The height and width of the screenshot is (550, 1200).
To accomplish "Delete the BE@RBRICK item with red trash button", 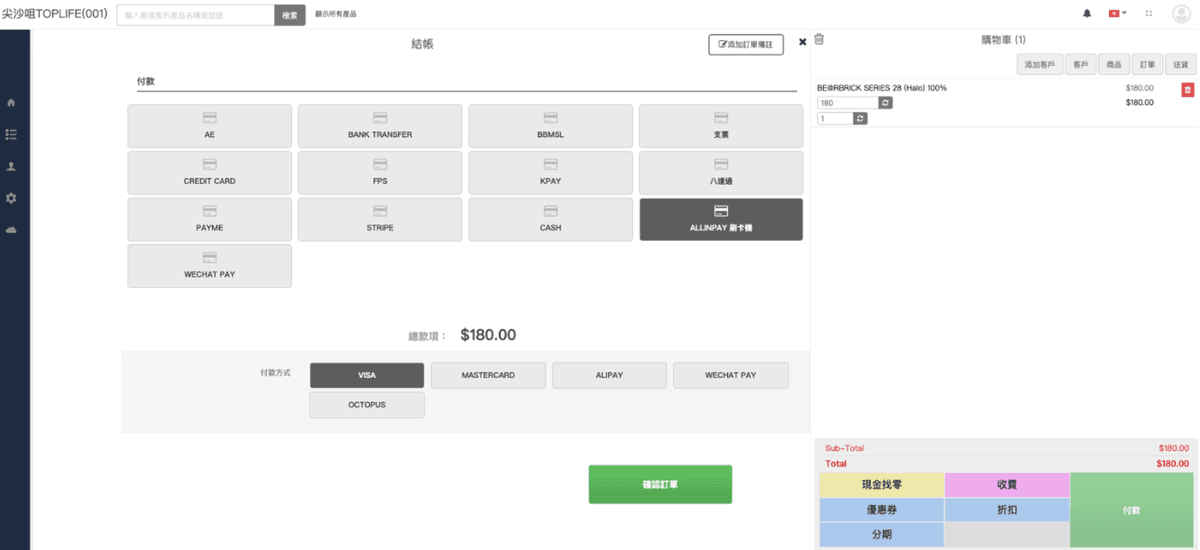I will tap(1187, 90).
